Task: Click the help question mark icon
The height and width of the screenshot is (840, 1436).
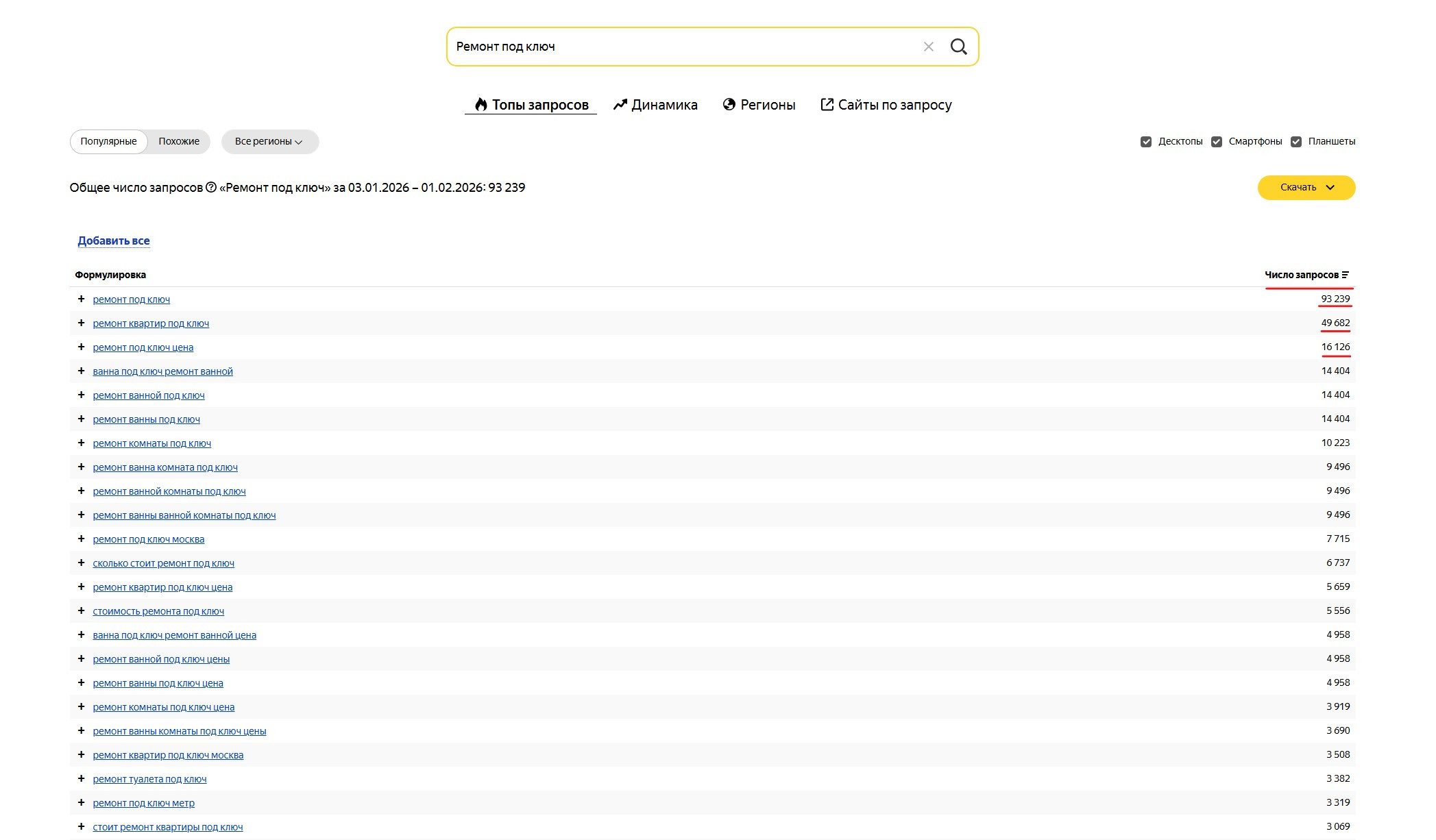Action: coord(211,188)
